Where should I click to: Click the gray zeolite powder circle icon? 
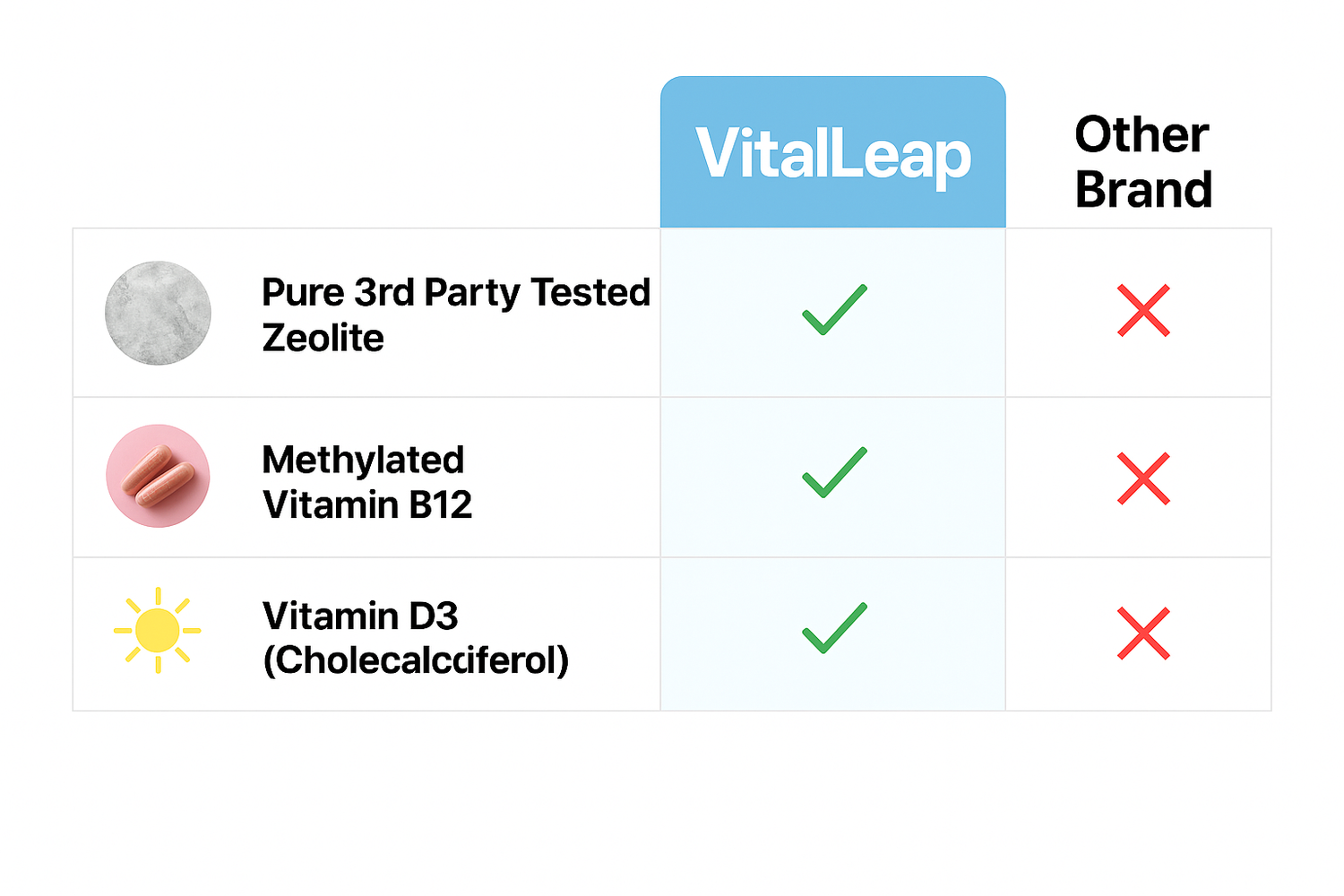click(158, 313)
